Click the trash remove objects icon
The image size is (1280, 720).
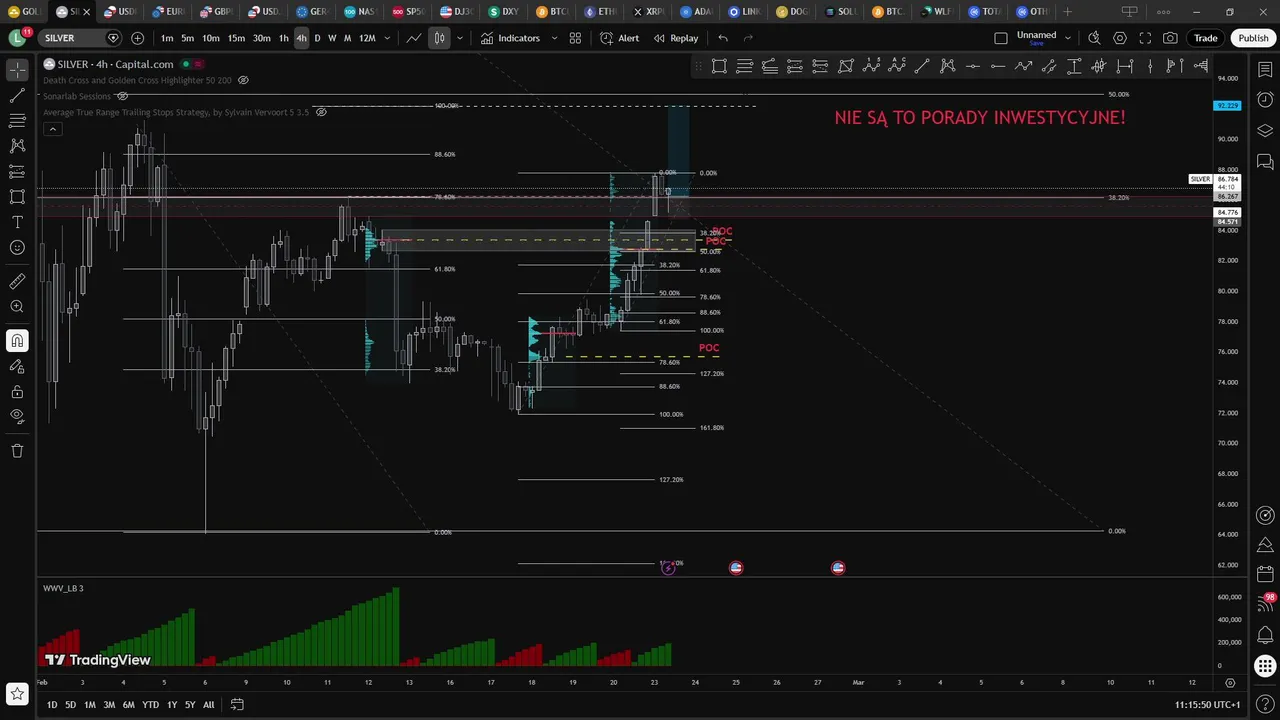coord(17,451)
